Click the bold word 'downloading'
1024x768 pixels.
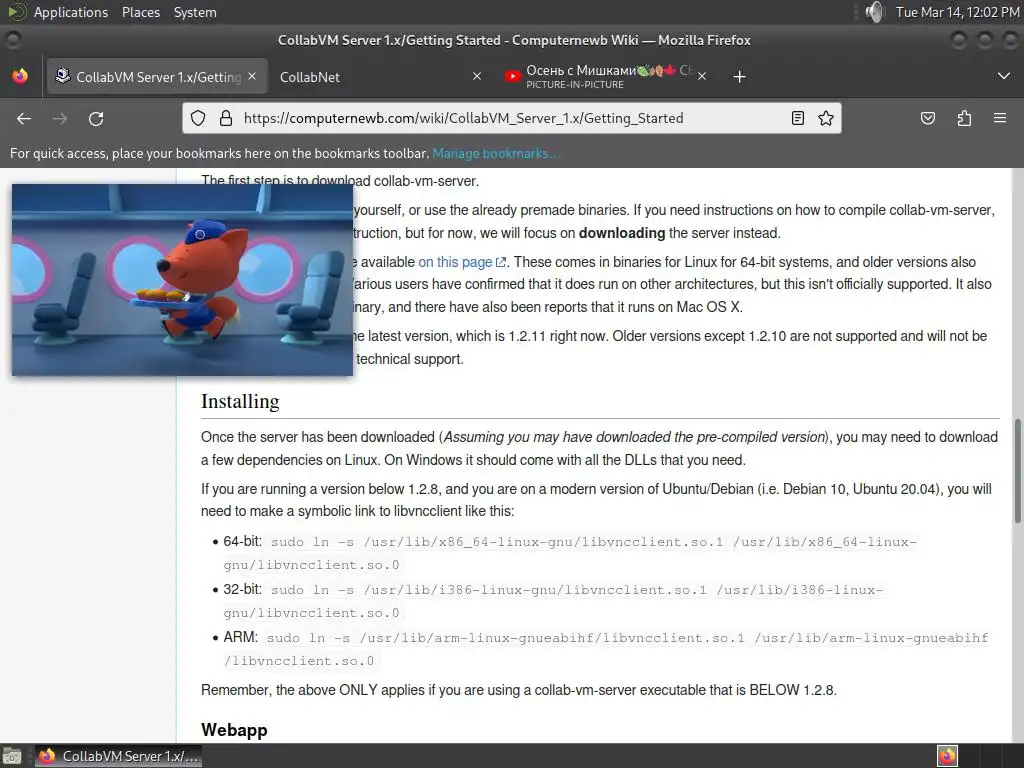coord(622,233)
